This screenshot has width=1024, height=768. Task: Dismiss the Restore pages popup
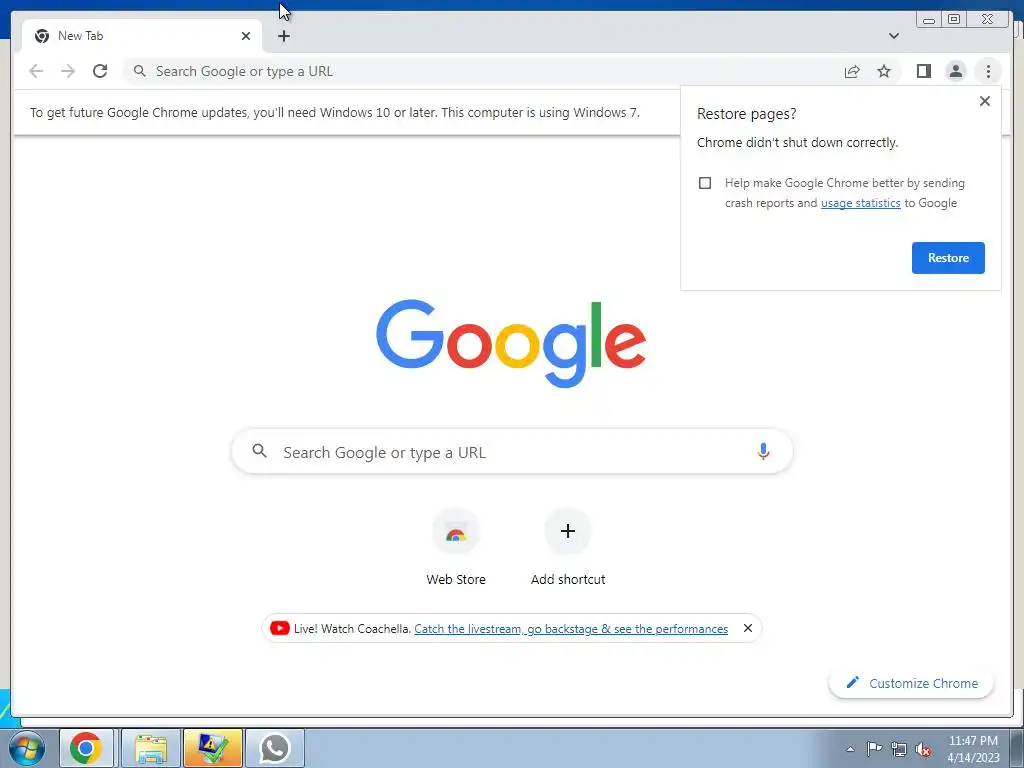pyautogui.click(x=984, y=101)
